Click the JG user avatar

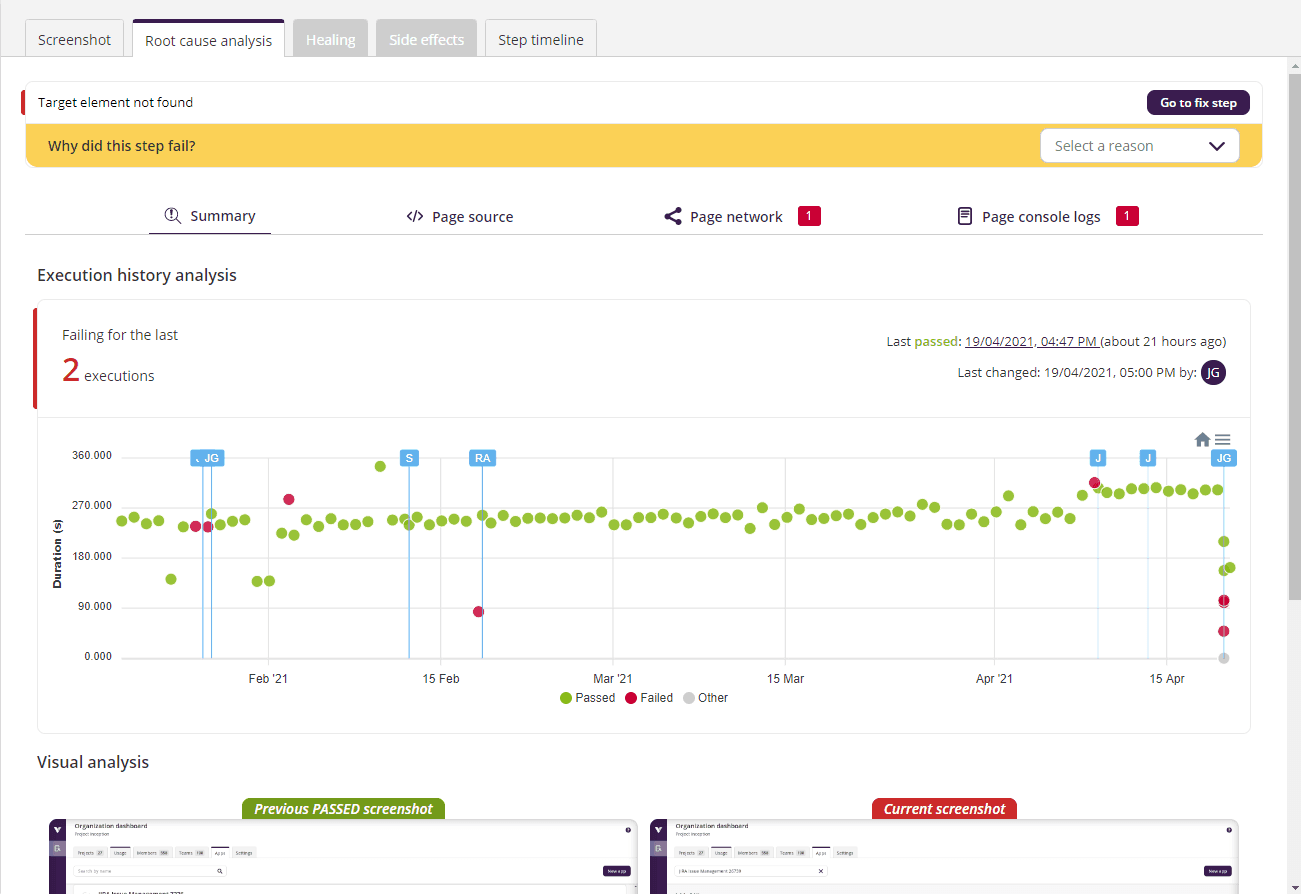pyautogui.click(x=1213, y=373)
